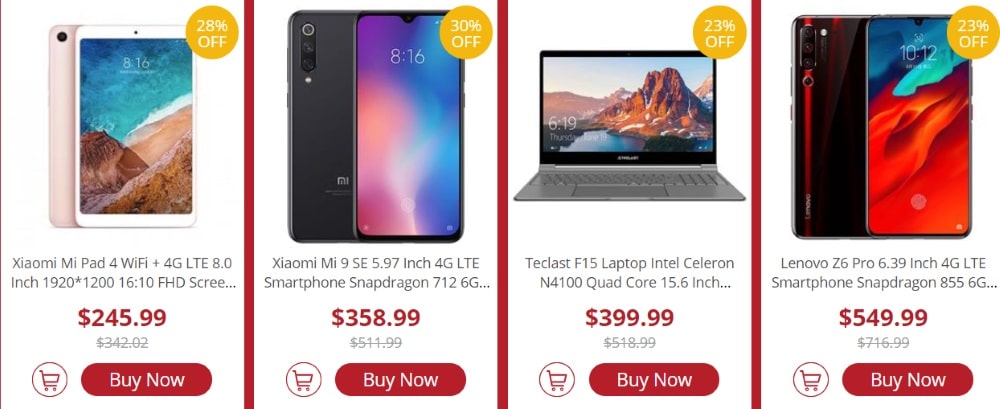The width and height of the screenshot is (1000, 409).
Task: Click the 30% OFF badge on Mi 9 SE
Action: (x=466, y=33)
